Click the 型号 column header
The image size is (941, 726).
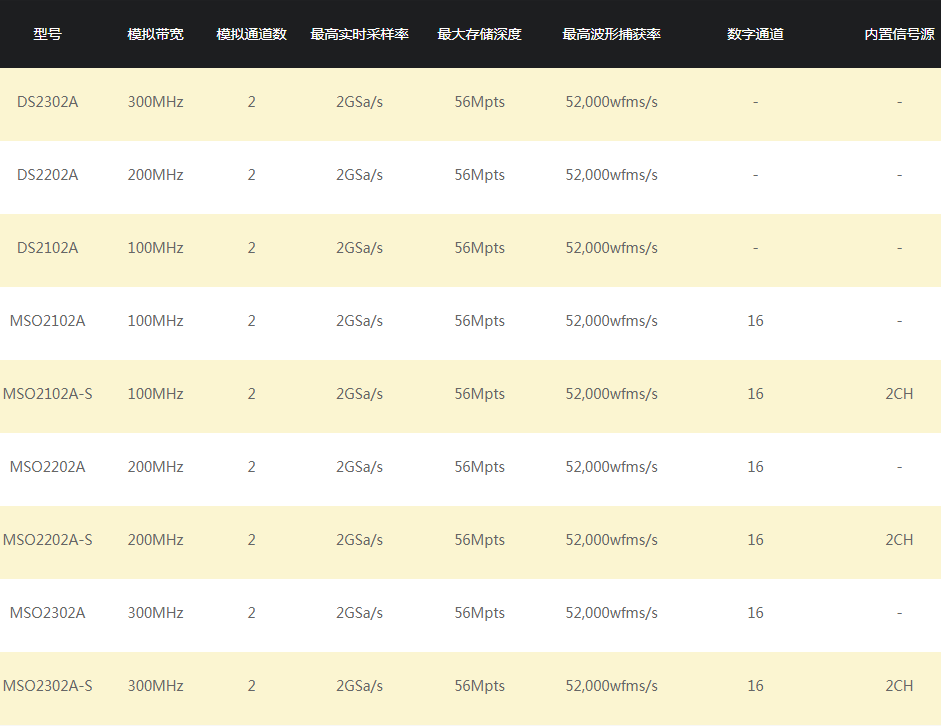[47, 34]
